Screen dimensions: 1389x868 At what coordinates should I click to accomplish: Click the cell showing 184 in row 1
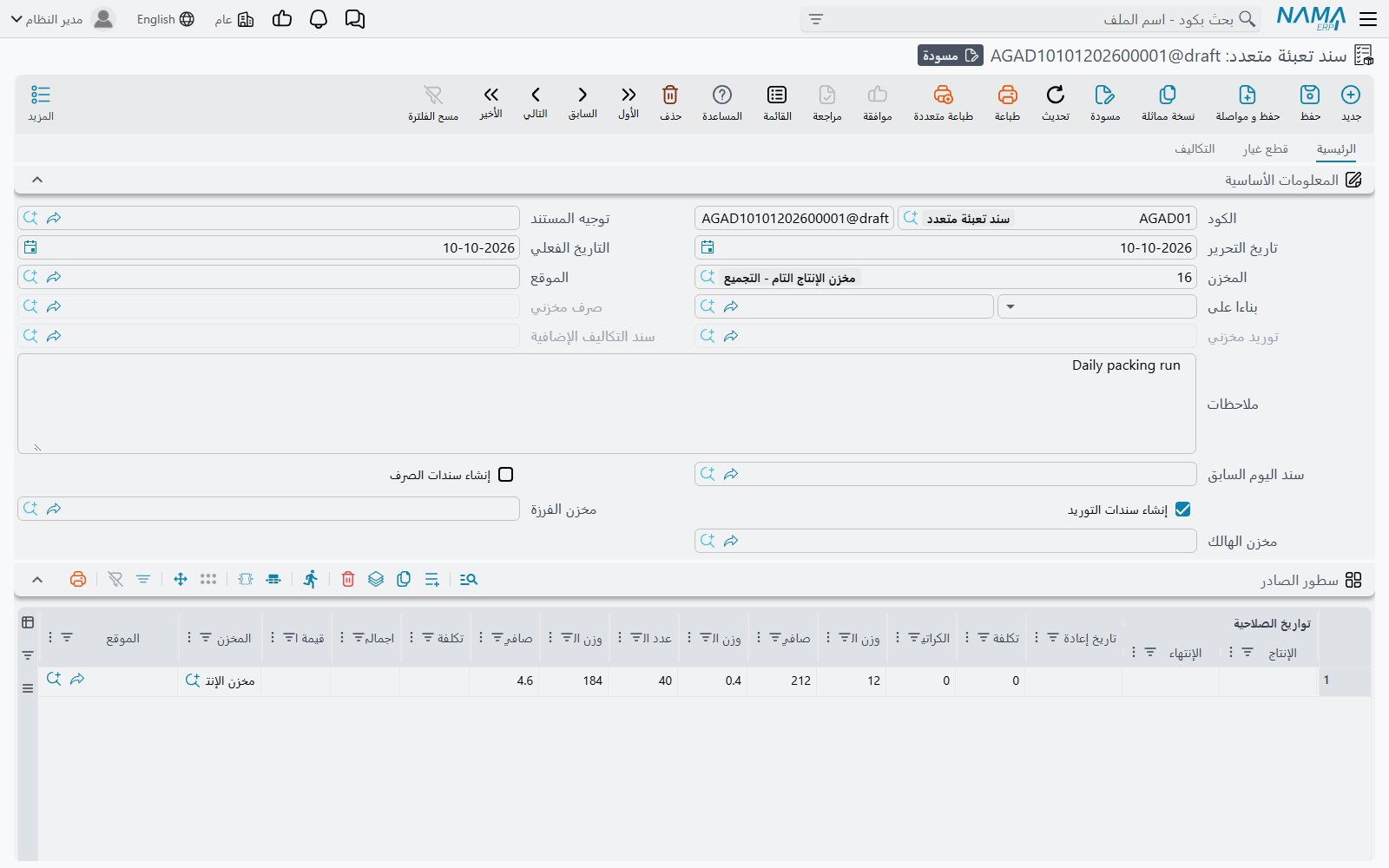[574, 681]
